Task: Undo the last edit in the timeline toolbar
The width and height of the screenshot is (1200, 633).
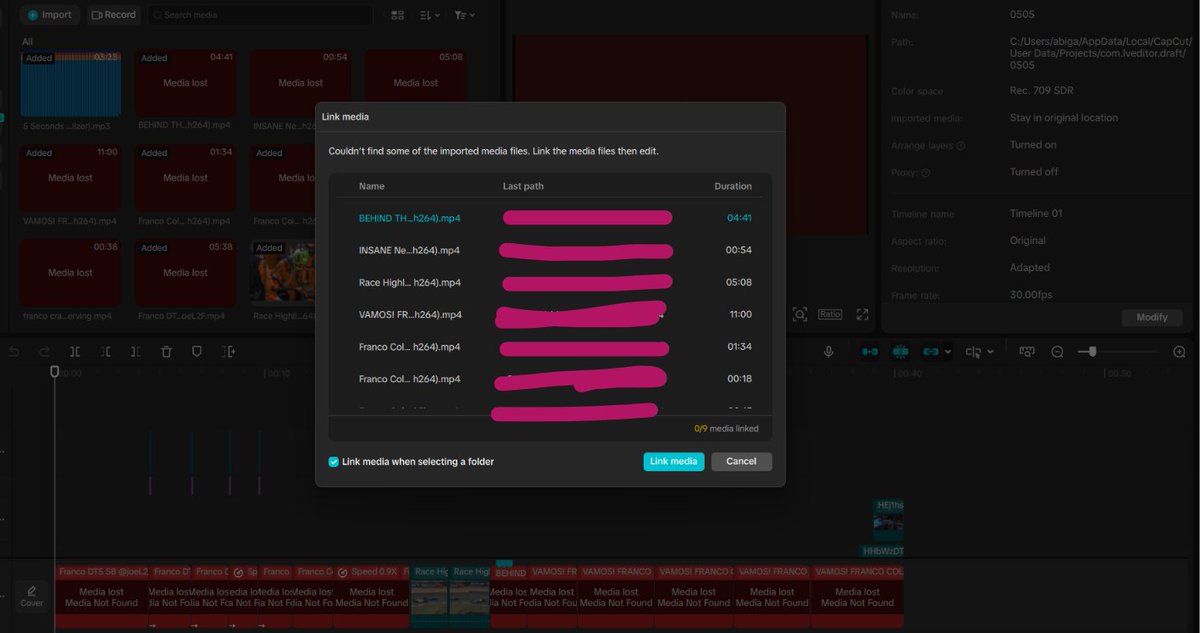Action: tap(14, 352)
